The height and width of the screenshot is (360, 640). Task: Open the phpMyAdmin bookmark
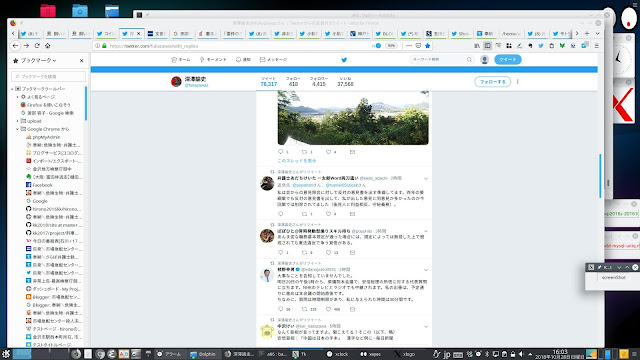point(46,137)
